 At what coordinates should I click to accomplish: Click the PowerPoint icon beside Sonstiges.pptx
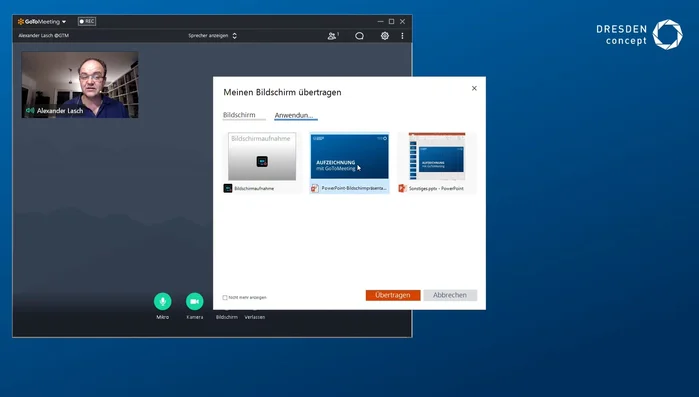pyautogui.click(x=403, y=188)
